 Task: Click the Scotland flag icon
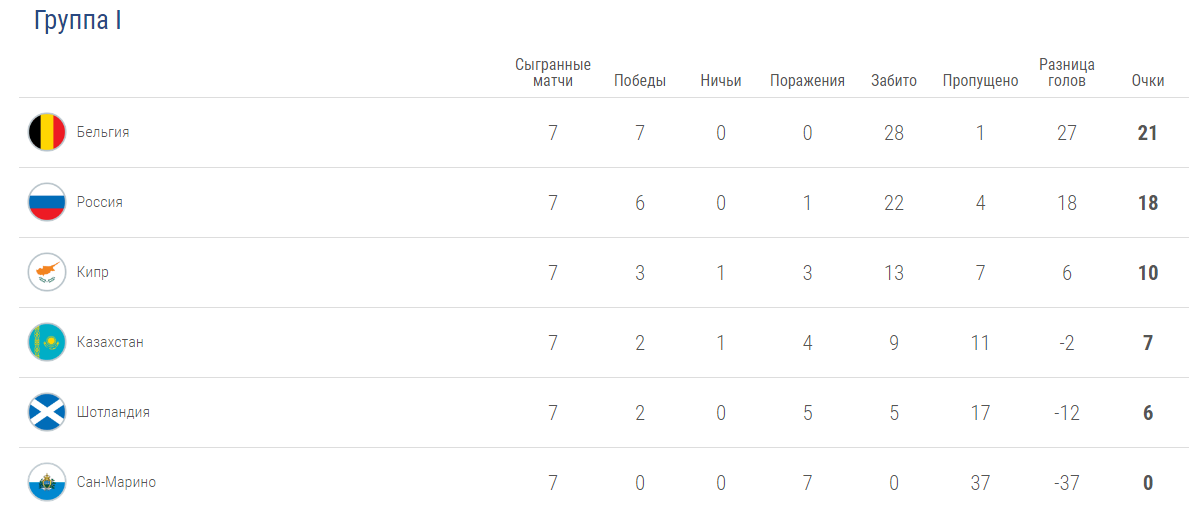(x=47, y=412)
